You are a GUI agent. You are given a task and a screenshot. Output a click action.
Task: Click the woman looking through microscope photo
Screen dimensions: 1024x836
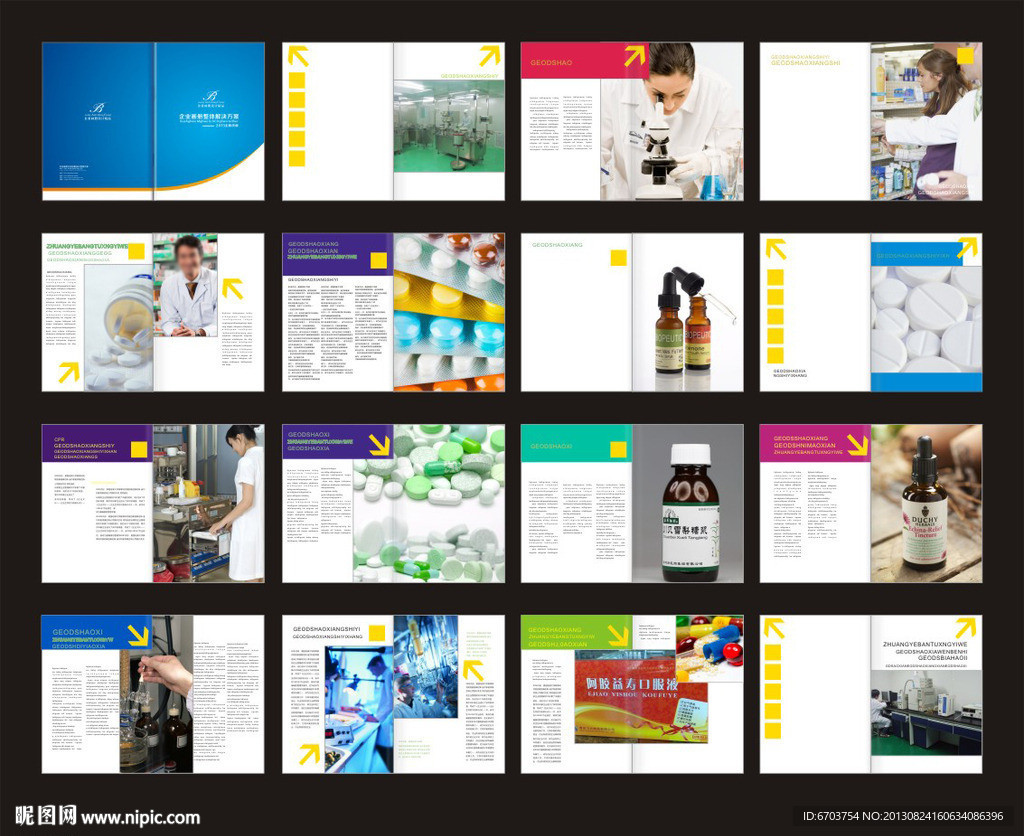pos(672,121)
